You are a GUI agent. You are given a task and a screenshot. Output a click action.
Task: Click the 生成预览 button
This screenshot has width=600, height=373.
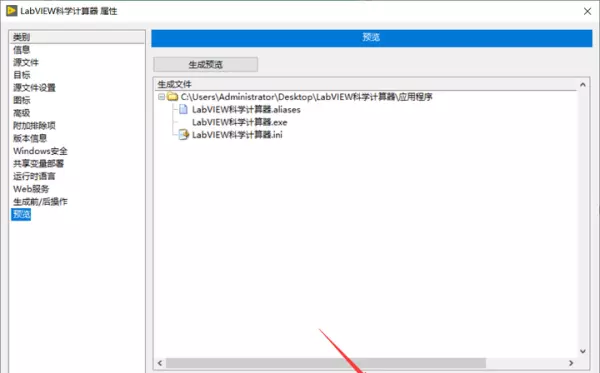[205, 64]
